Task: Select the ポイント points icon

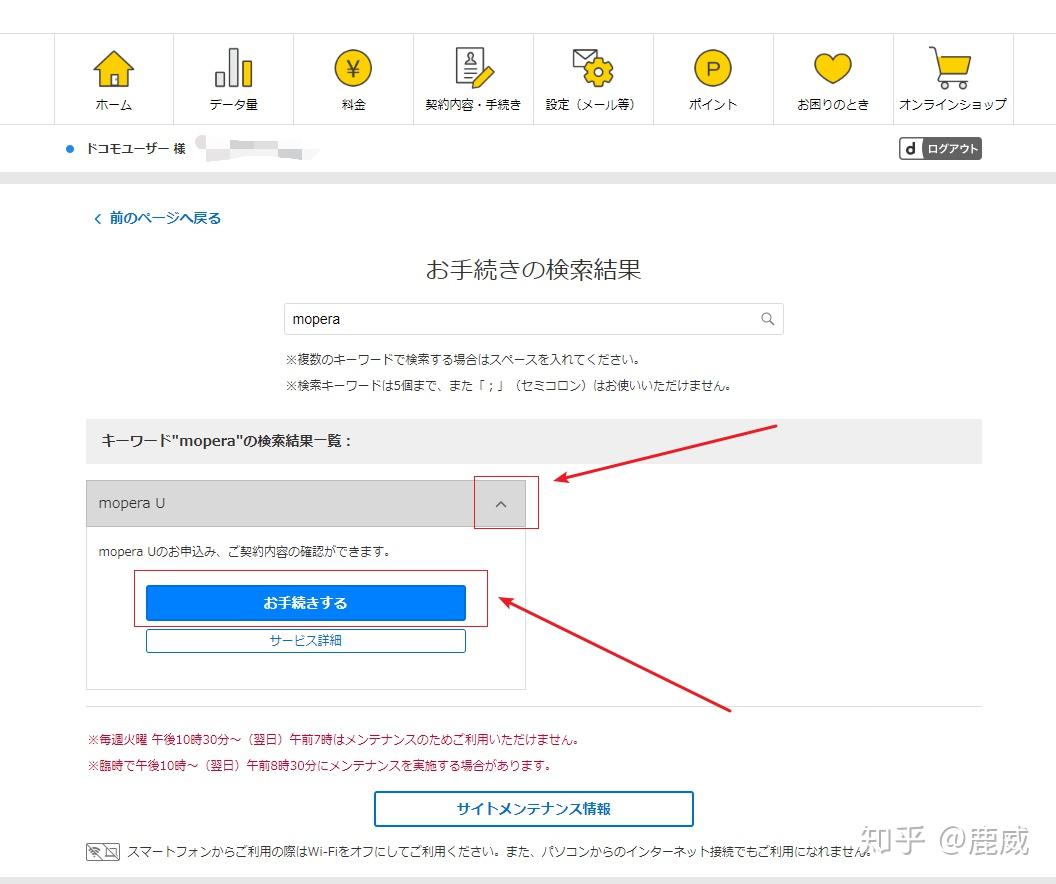Action: [713, 78]
